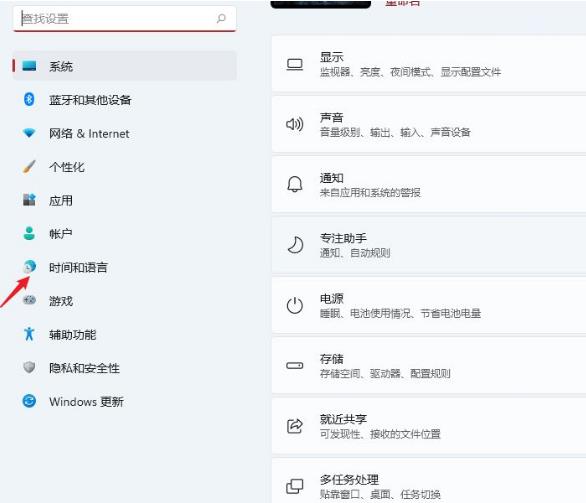The image size is (586, 503).
Task: Open the 通知 settings card
Action: point(429,185)
